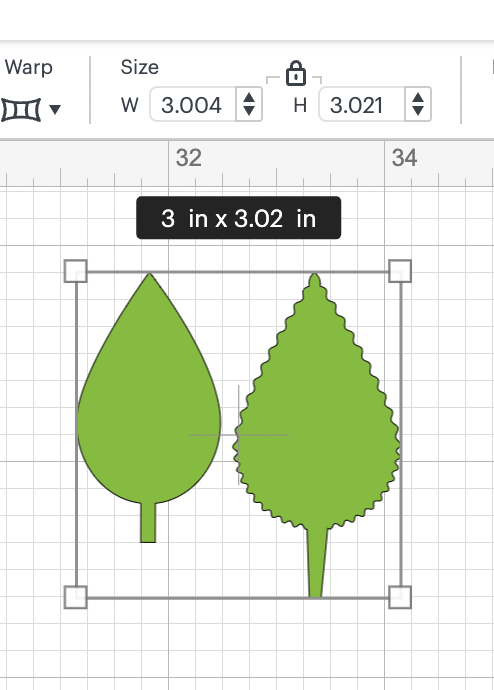The image size is (494, 690).
Task: Click the Warp label
Action: point(29,68)
